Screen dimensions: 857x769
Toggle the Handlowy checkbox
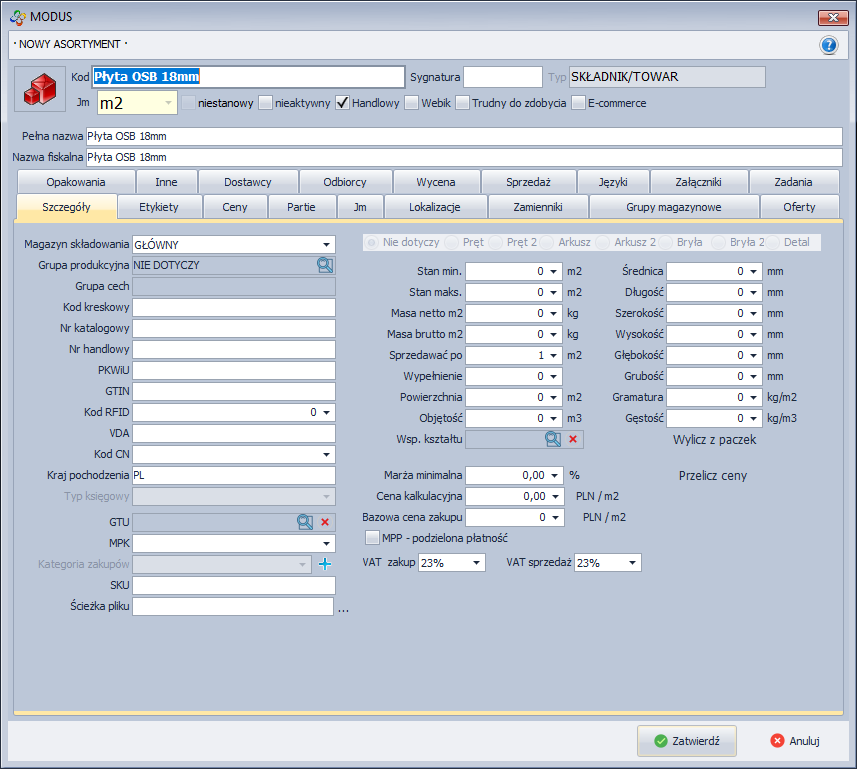click(342, 102)
